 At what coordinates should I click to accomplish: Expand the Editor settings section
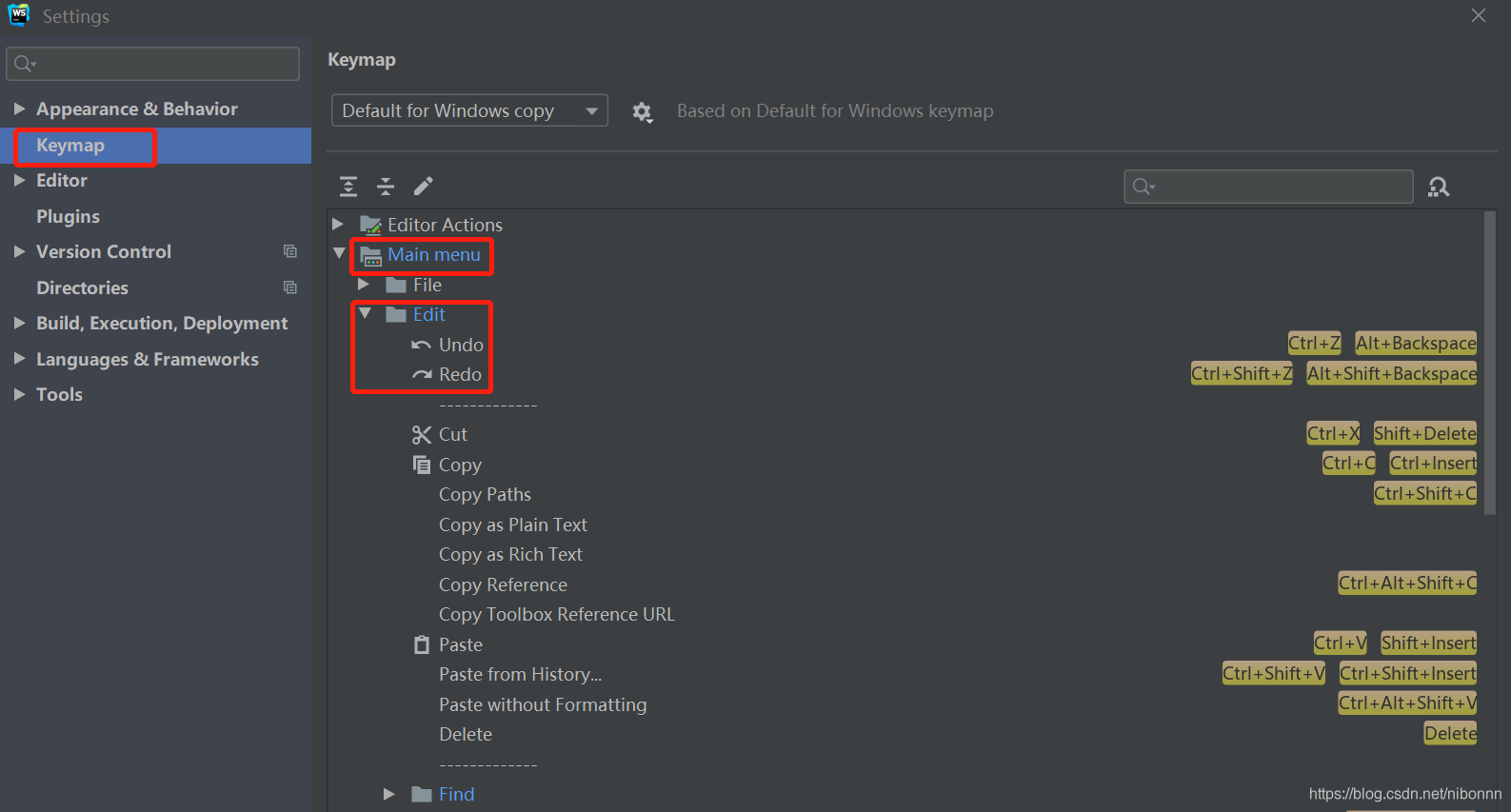pyautogui.click(x=19, y=180)
